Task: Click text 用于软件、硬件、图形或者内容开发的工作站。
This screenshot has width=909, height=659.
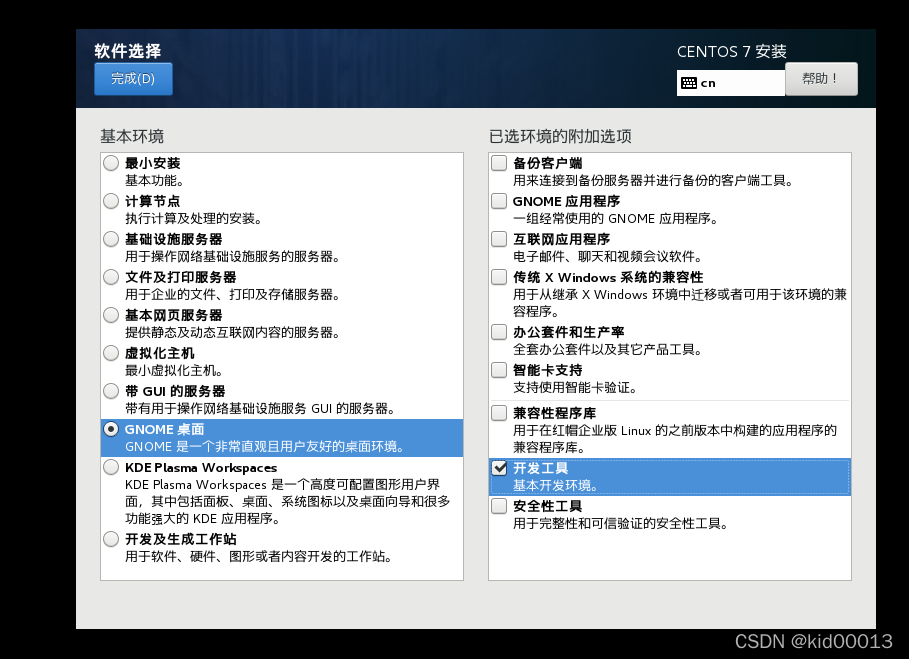Action: pos(259,557)
